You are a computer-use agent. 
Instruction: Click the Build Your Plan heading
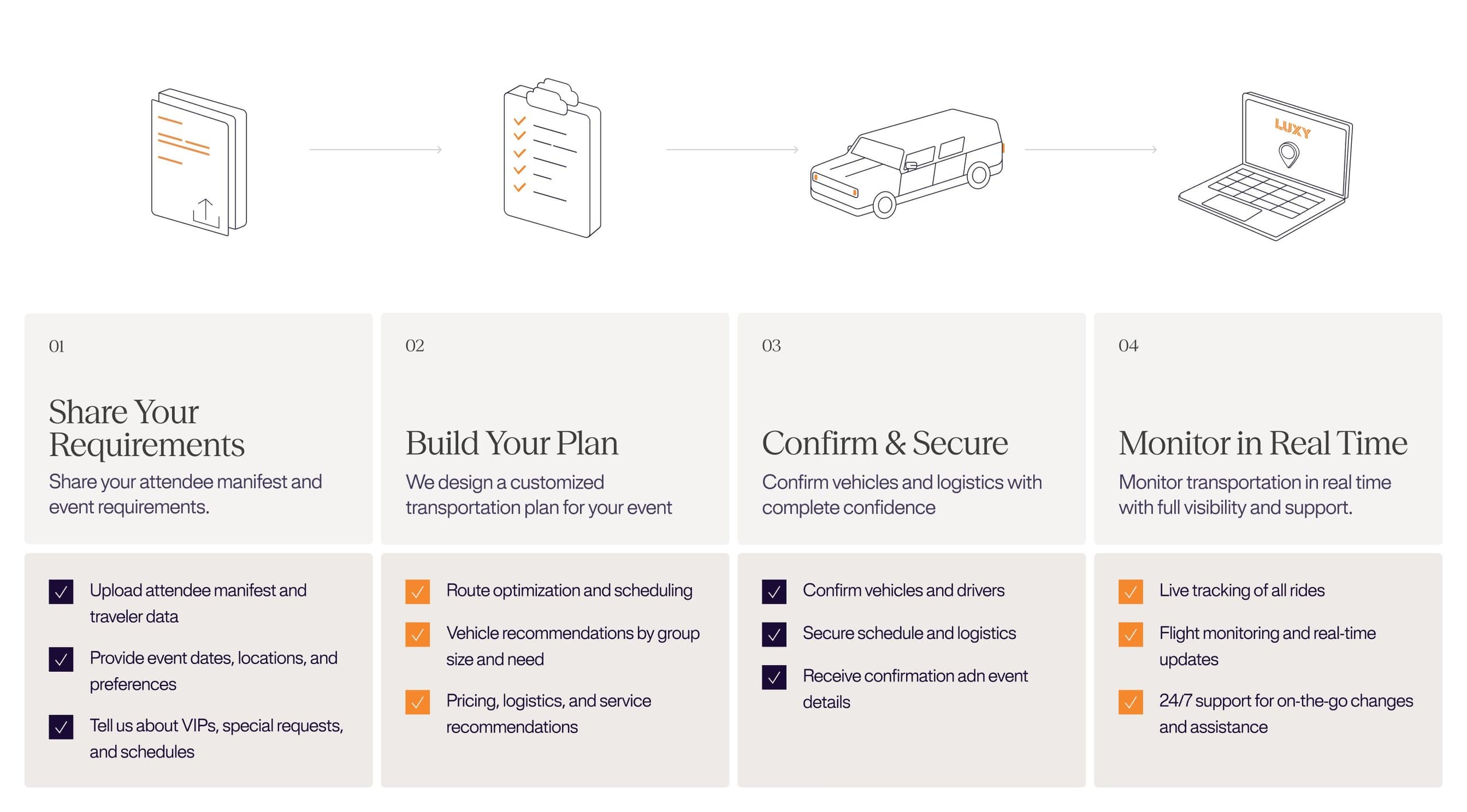click(512, 443)
